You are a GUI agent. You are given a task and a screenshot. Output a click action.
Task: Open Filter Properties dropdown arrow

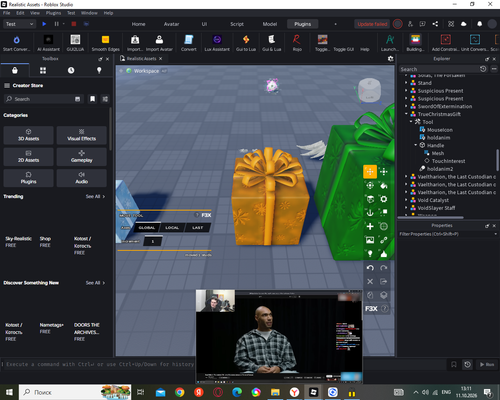tap(495, 234)
